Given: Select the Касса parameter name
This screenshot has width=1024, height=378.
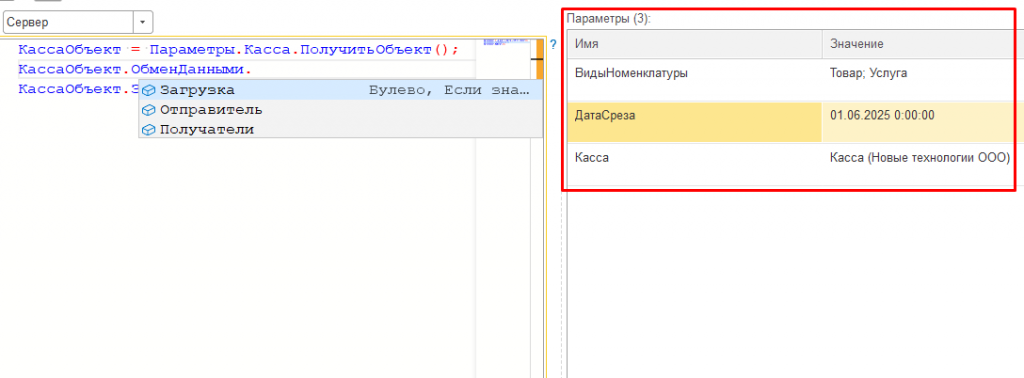Looking at the screenshot, I should pos(592,157).
